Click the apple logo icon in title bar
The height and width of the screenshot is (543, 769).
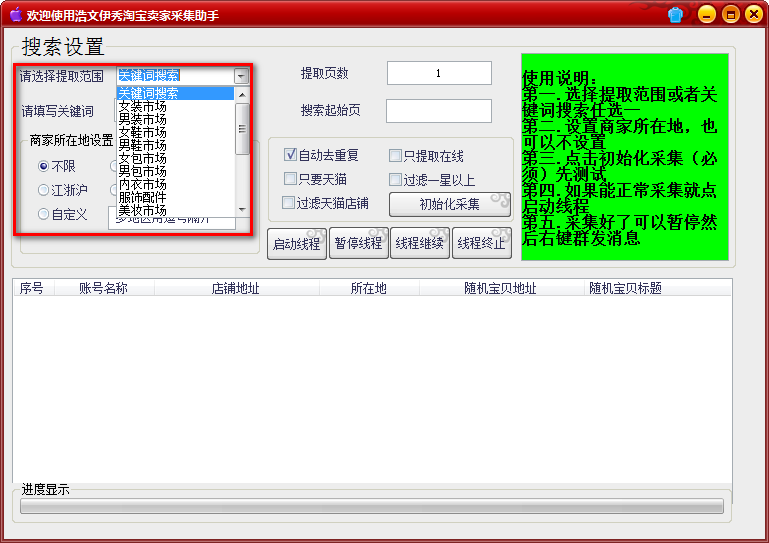(x=16, y=14)
